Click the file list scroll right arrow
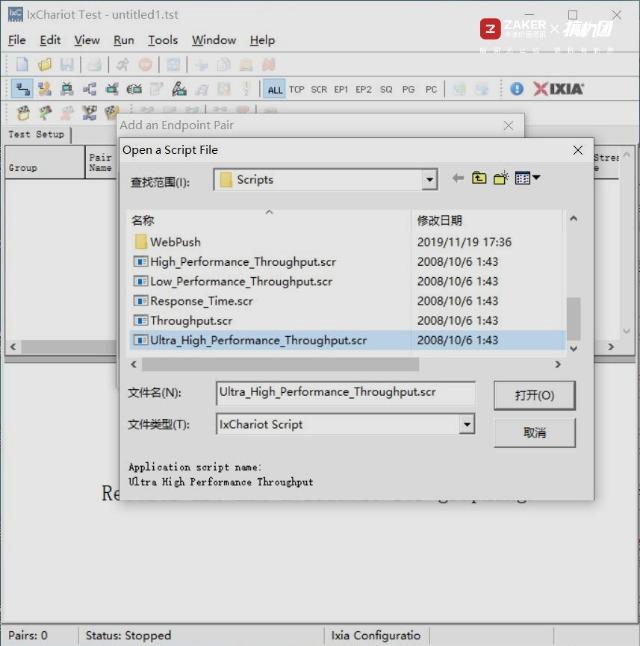640x646 pixels. click(x=558, y=364)
